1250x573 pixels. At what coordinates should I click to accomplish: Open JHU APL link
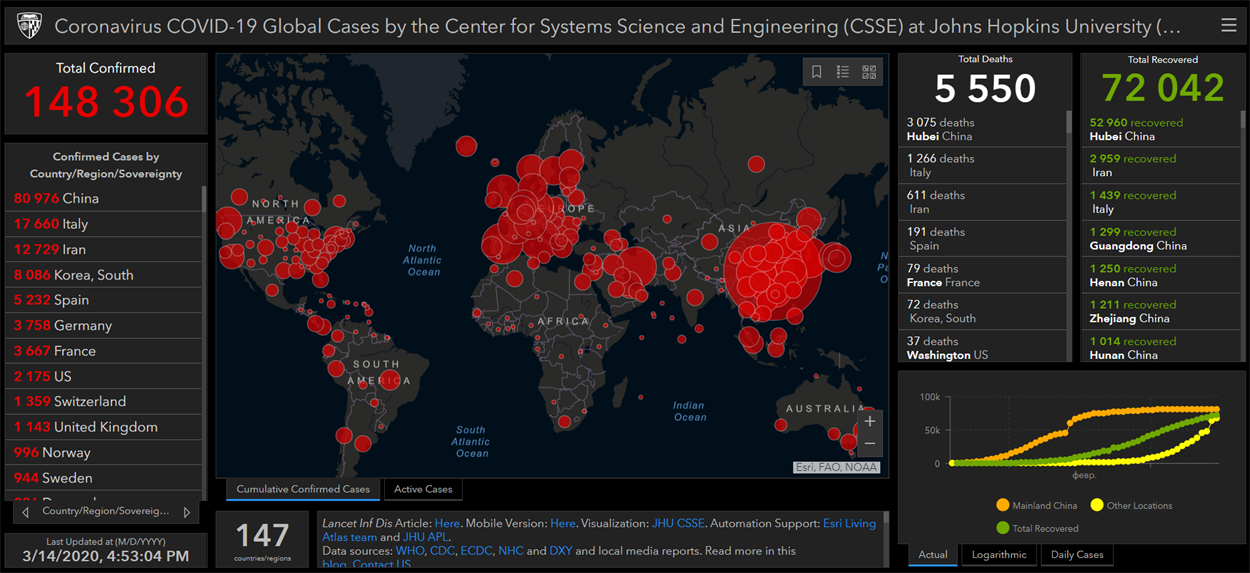pos(427,537)
